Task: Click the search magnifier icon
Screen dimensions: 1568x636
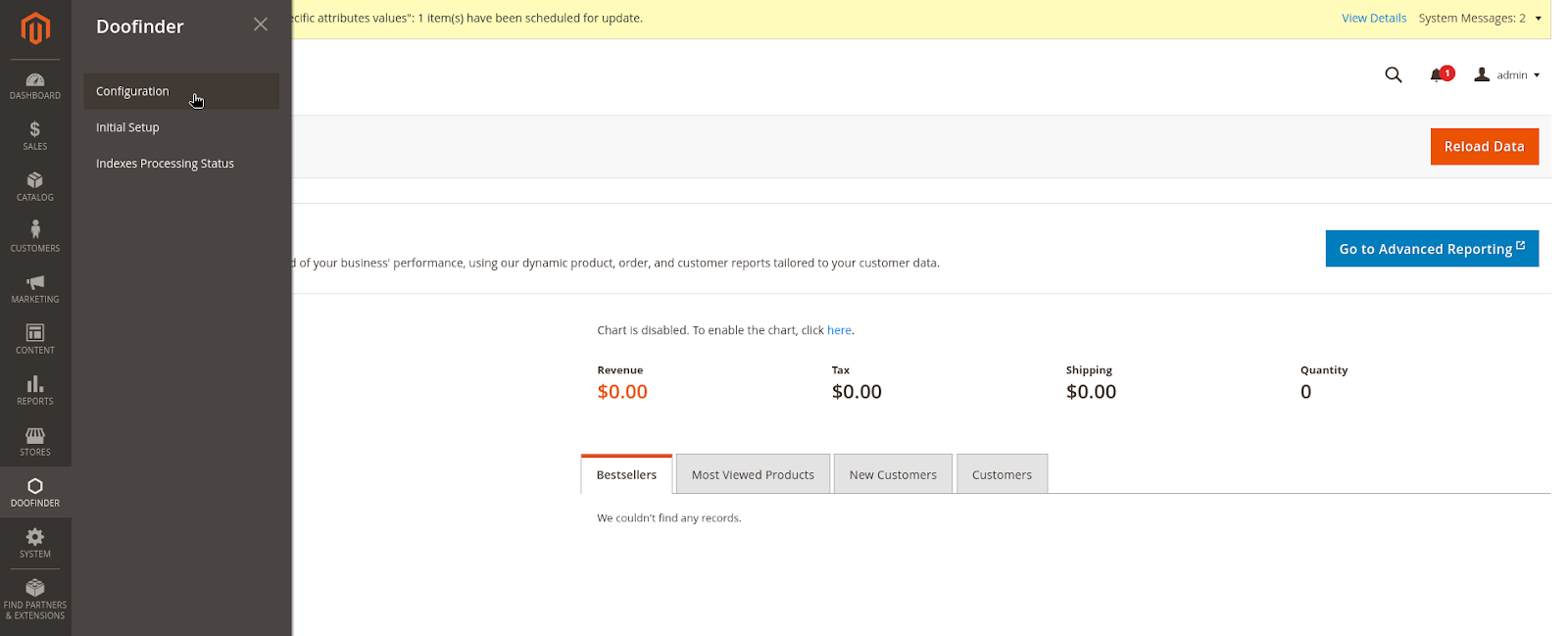Action: click(1394, 74)
